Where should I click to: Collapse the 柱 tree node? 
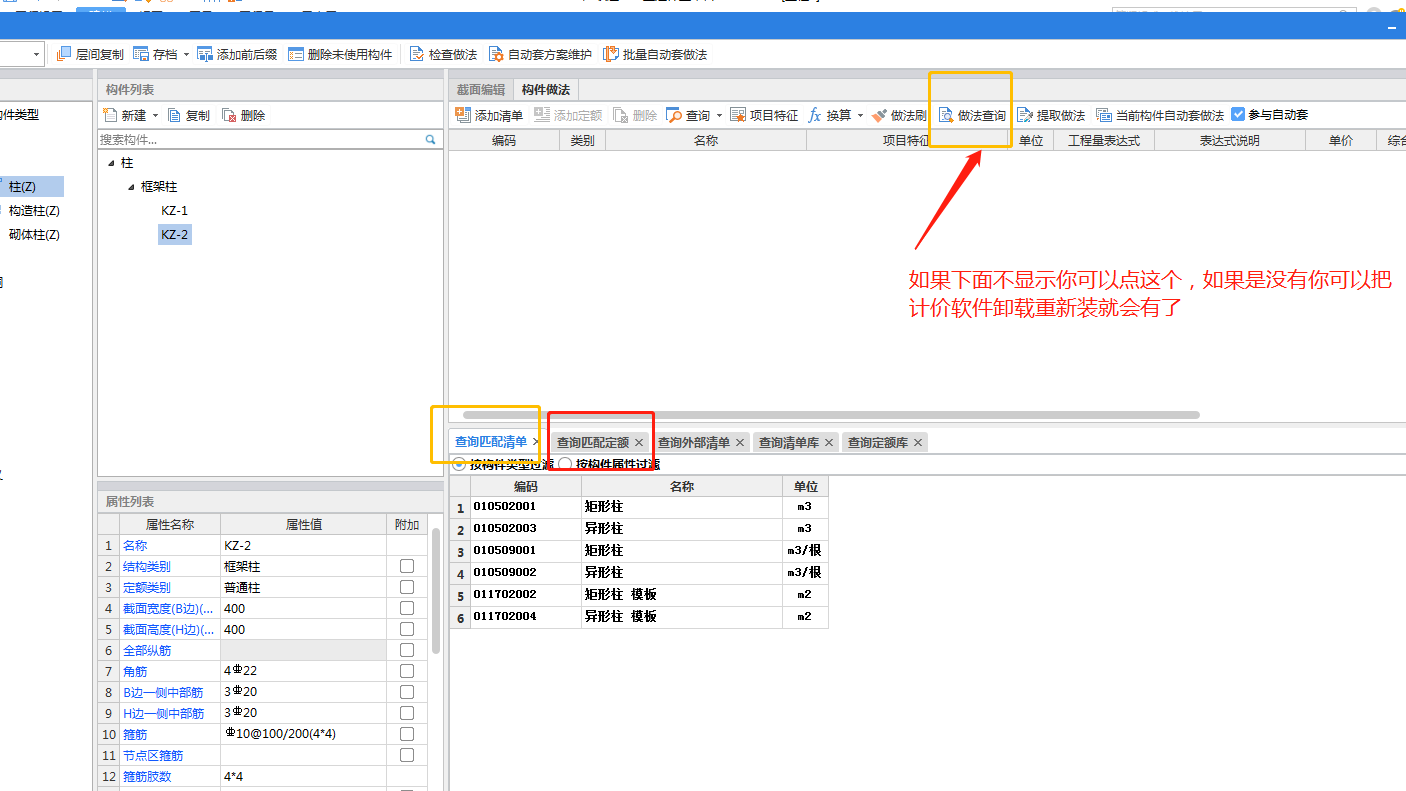pos(111,162)
